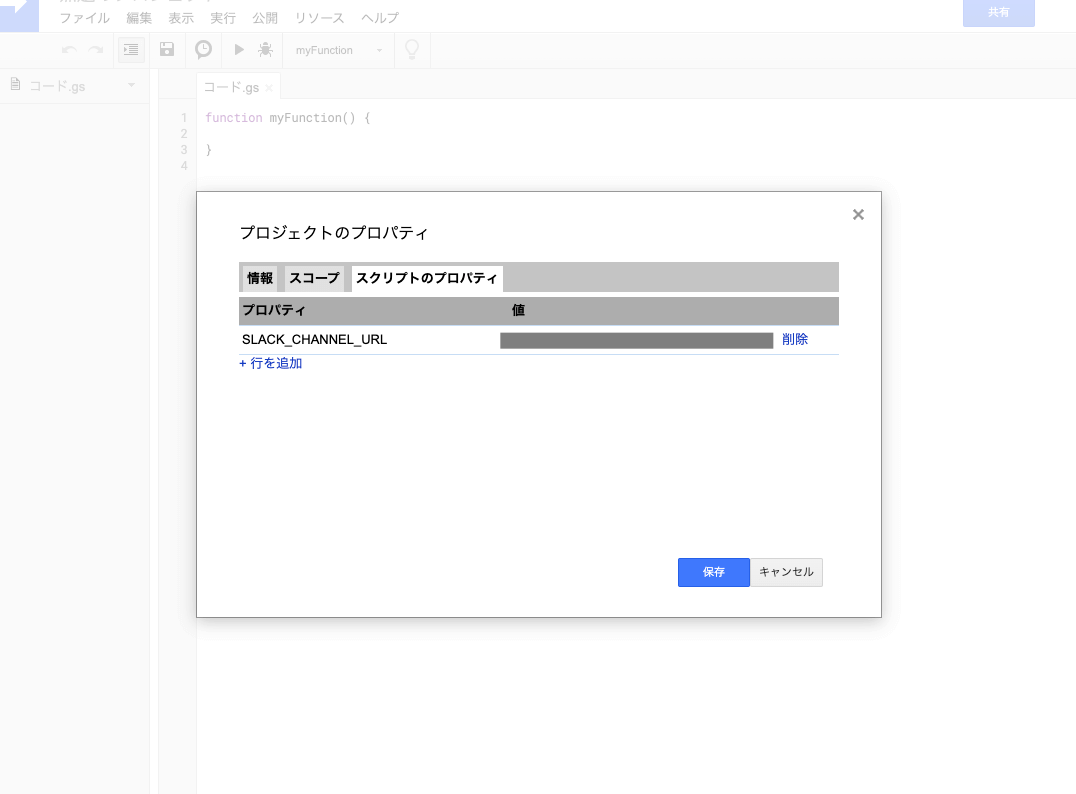
Task: Click the lightbulb icon in toolbar
Action: pyautogui.click(x=411, y=50)
